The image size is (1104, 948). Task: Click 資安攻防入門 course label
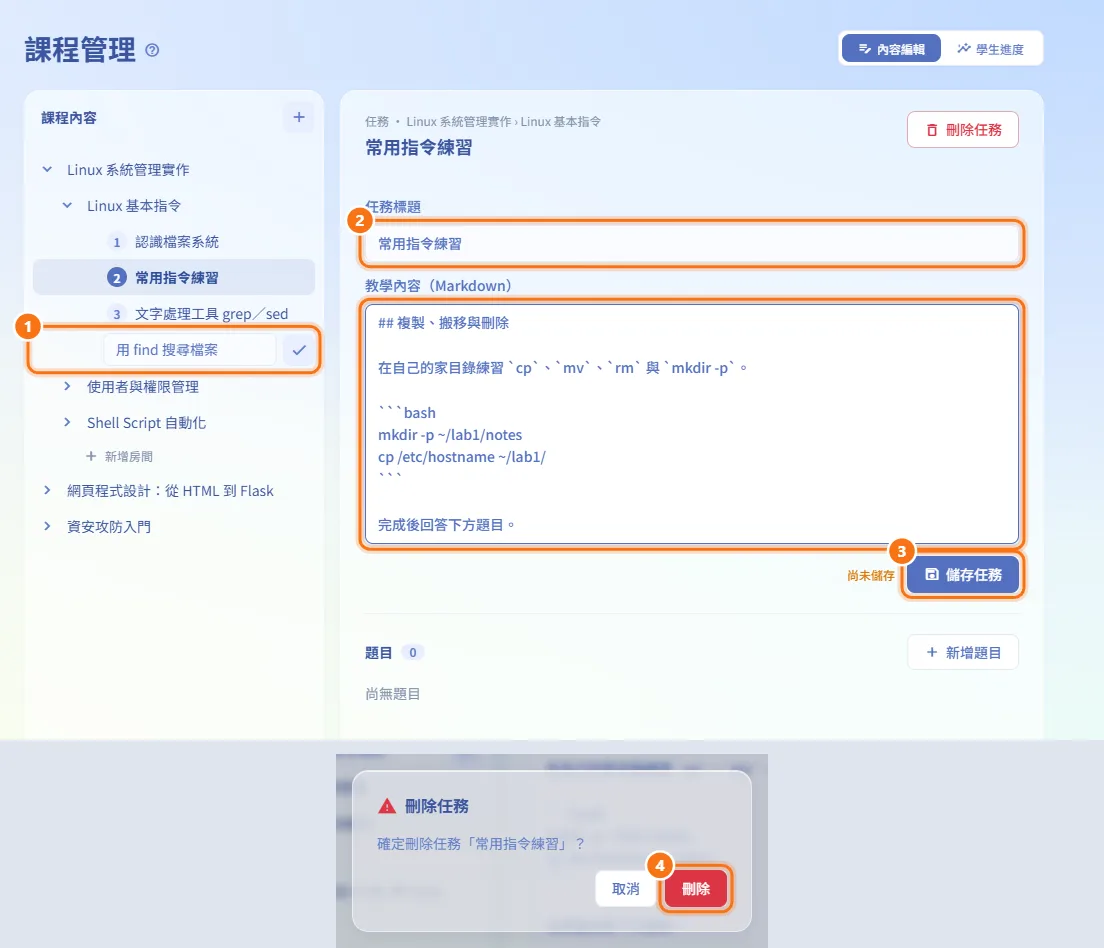coord(109,527)
